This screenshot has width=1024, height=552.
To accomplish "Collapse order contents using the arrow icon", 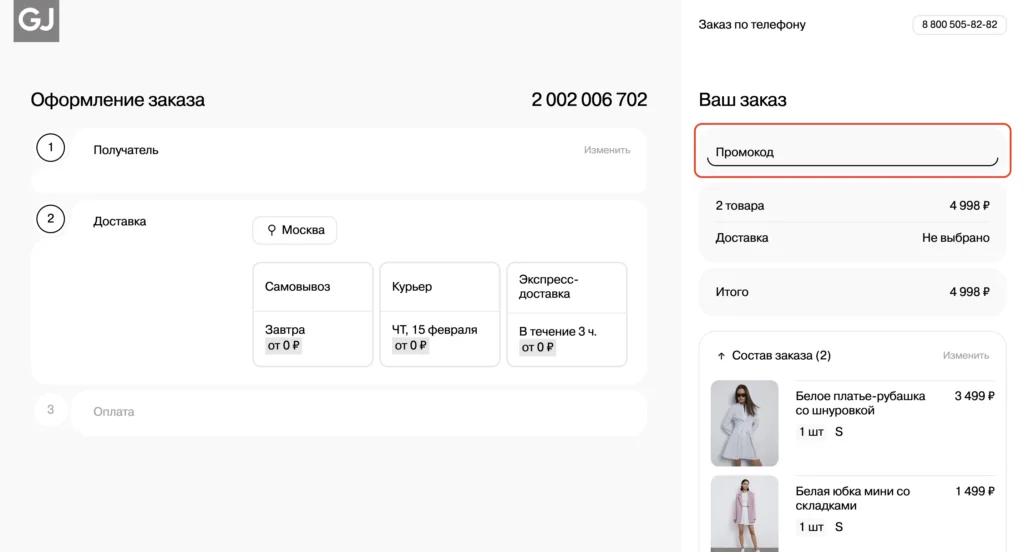I will (x=721, y=356).
